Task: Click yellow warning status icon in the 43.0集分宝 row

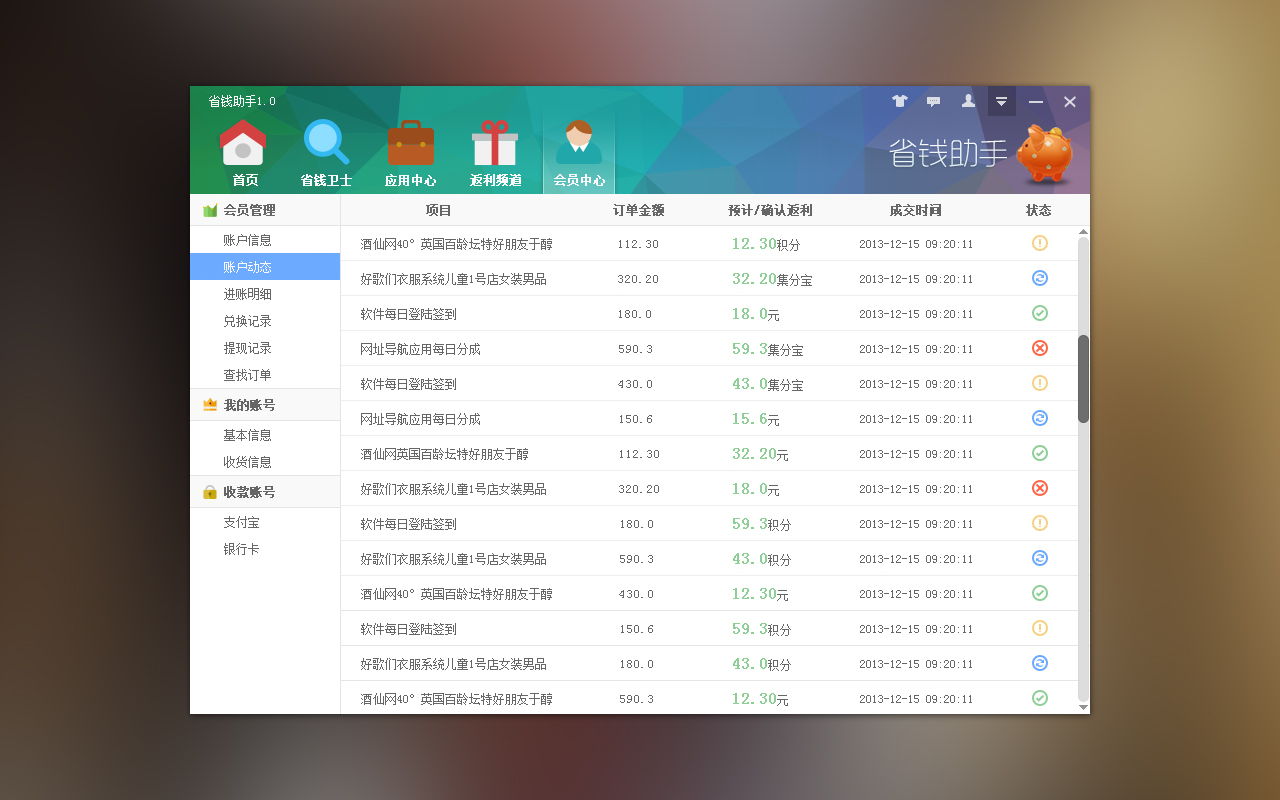Action: click(x=1040, y=383)
